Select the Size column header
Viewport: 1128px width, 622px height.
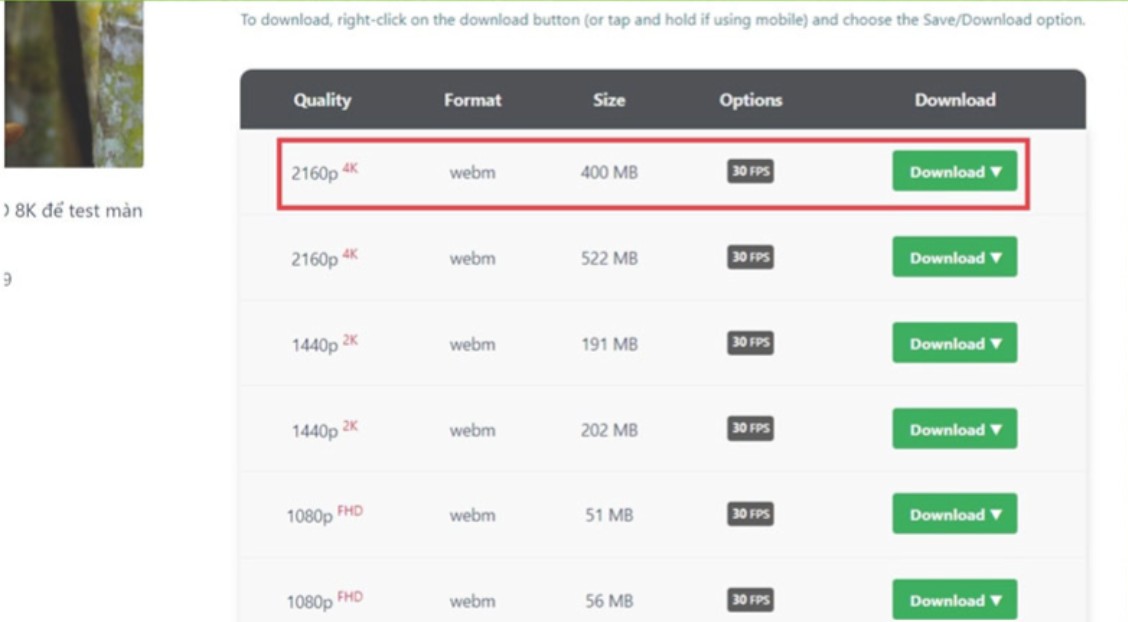point(608,100)
